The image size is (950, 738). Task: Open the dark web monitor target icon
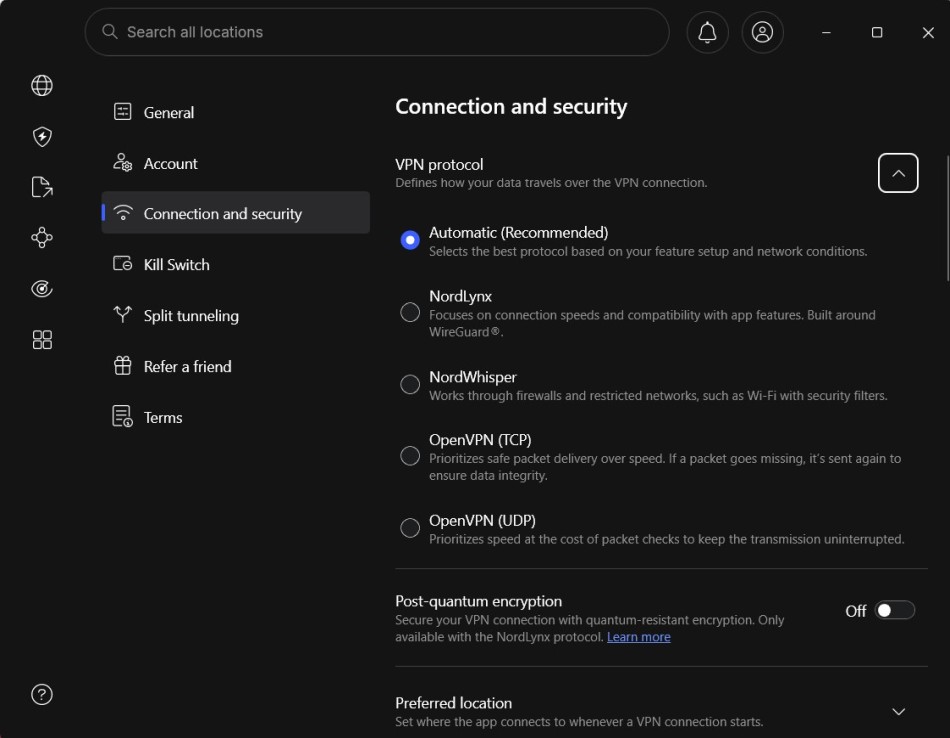coord(42,288)
